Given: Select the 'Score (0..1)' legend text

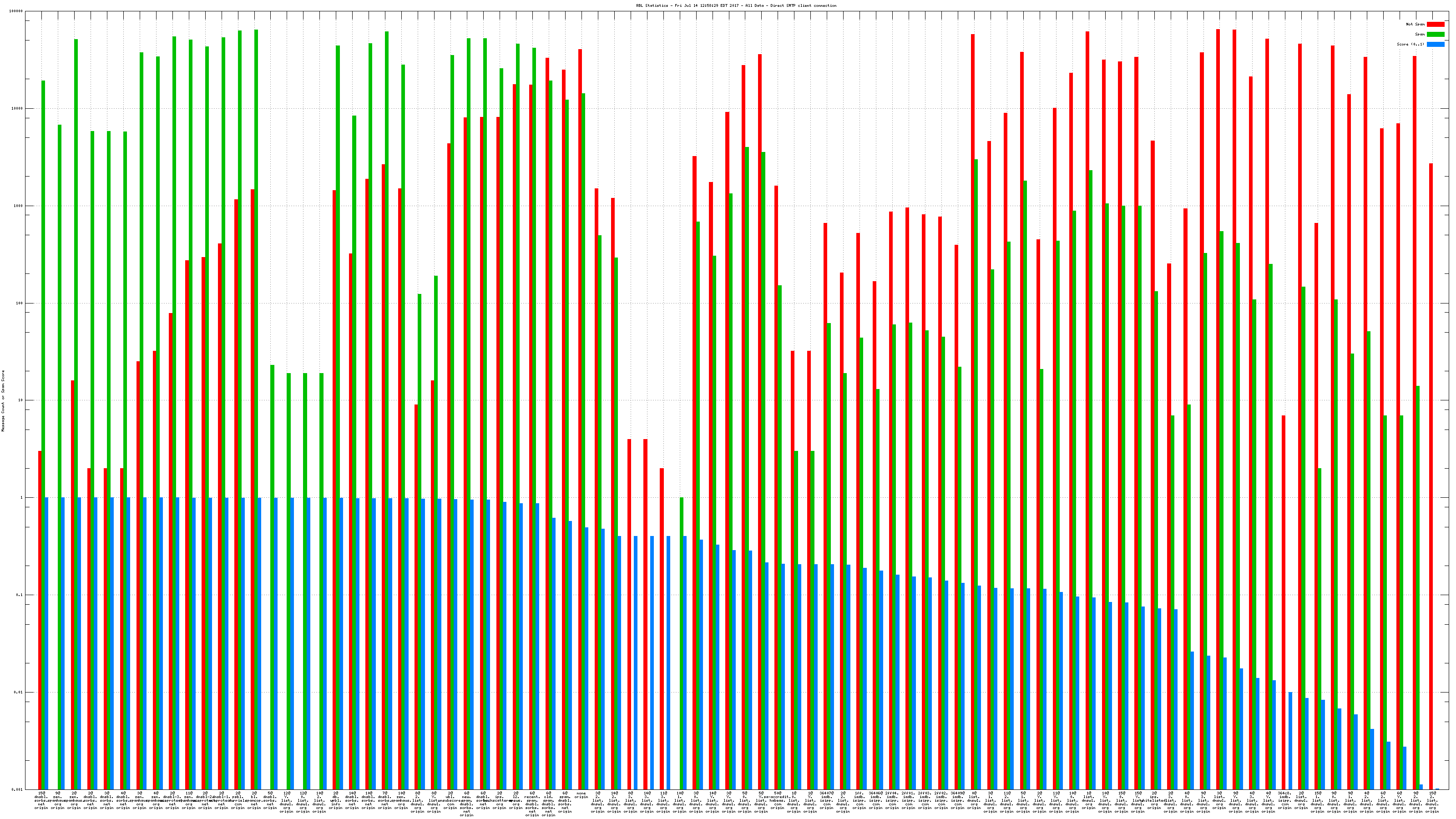Looking at the screenshot, I should 1410,44.
